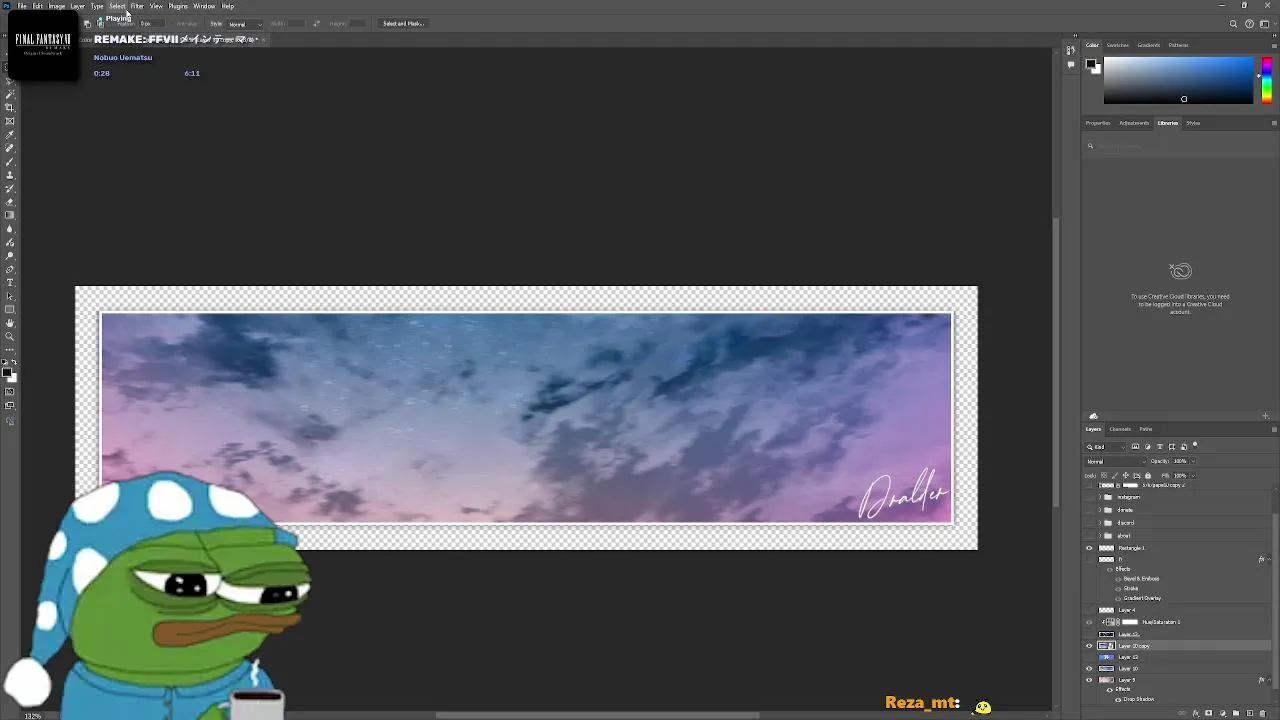Select the Horizontal Type tool
This screenshot has height=720, width=1280.
click(x=10, y=282)
